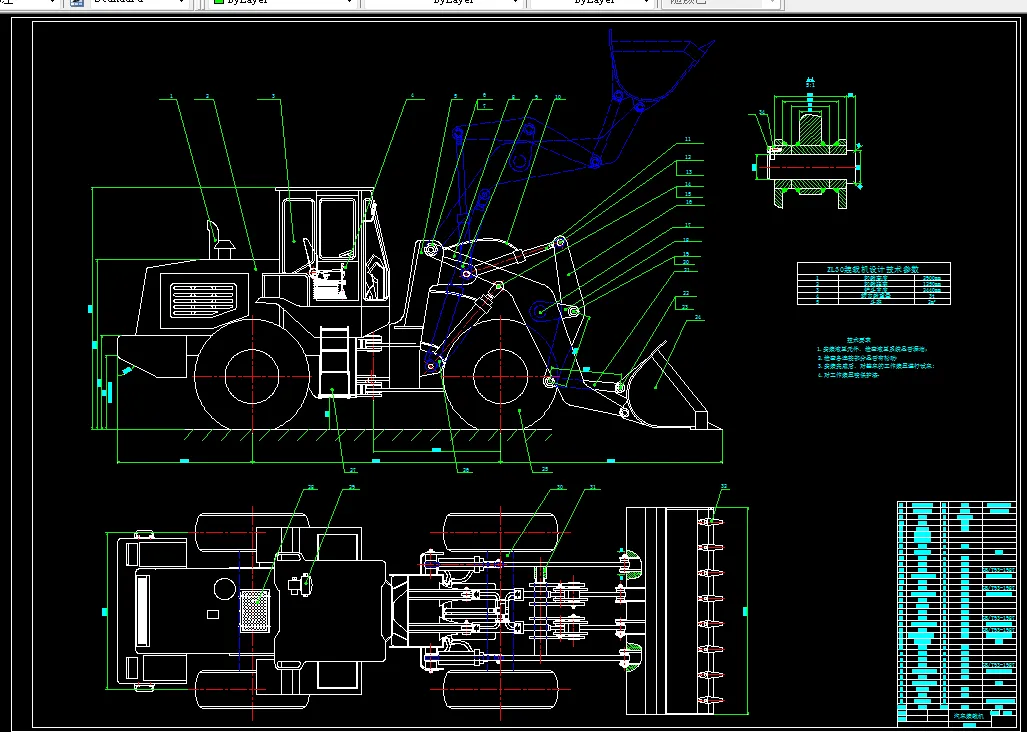Select callout number 34 in section detail
Image resolution: width=1027 pixels, height=732 pixels.
click(x=762, y=113)
